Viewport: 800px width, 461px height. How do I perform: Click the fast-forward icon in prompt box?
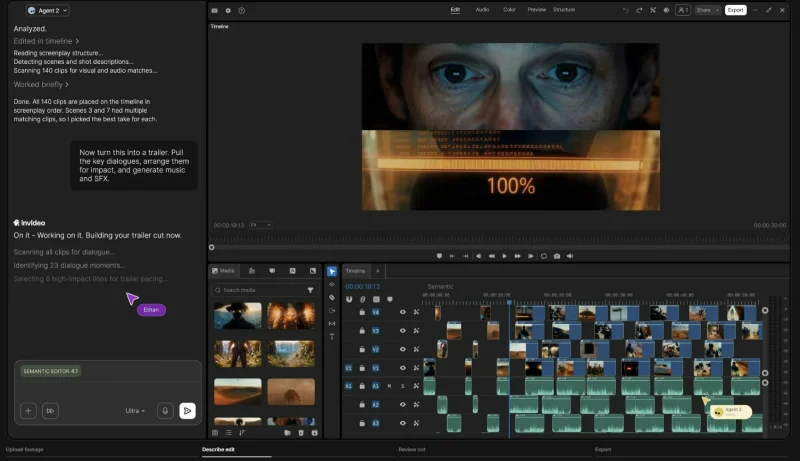(50, 411)
